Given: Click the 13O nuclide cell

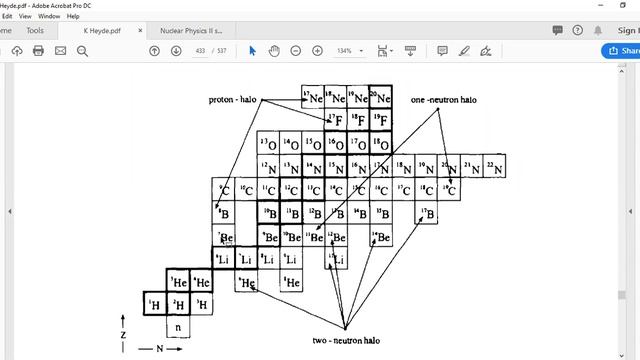Looking at the screenshot, I should (x=269, y=143).
